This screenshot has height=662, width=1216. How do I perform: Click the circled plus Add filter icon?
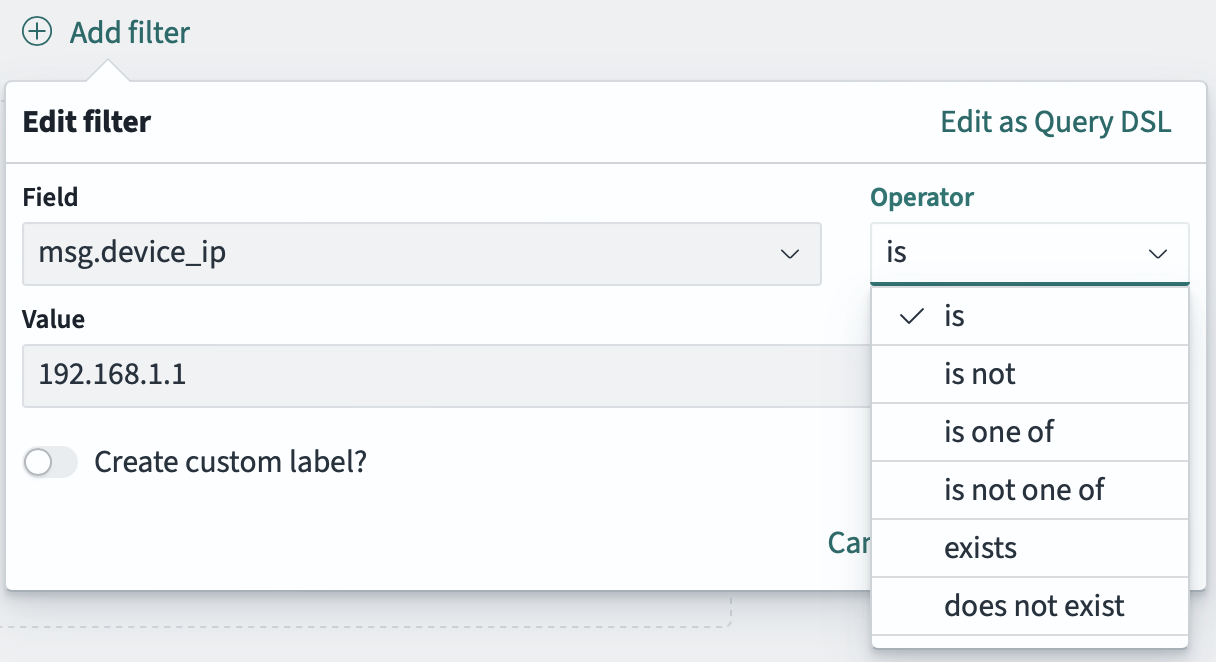pos(37,31)
